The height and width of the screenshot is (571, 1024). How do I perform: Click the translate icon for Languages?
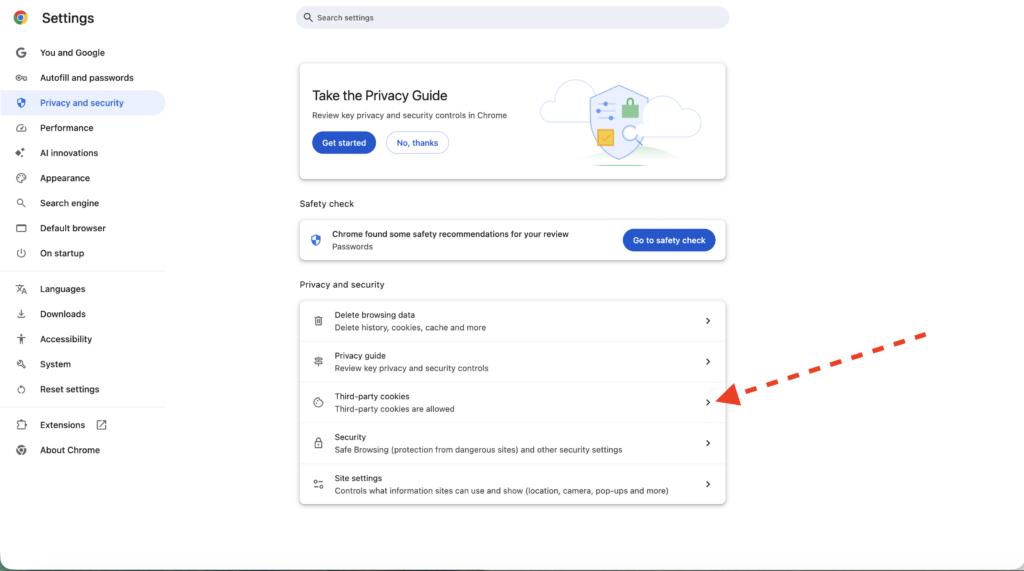21,289
